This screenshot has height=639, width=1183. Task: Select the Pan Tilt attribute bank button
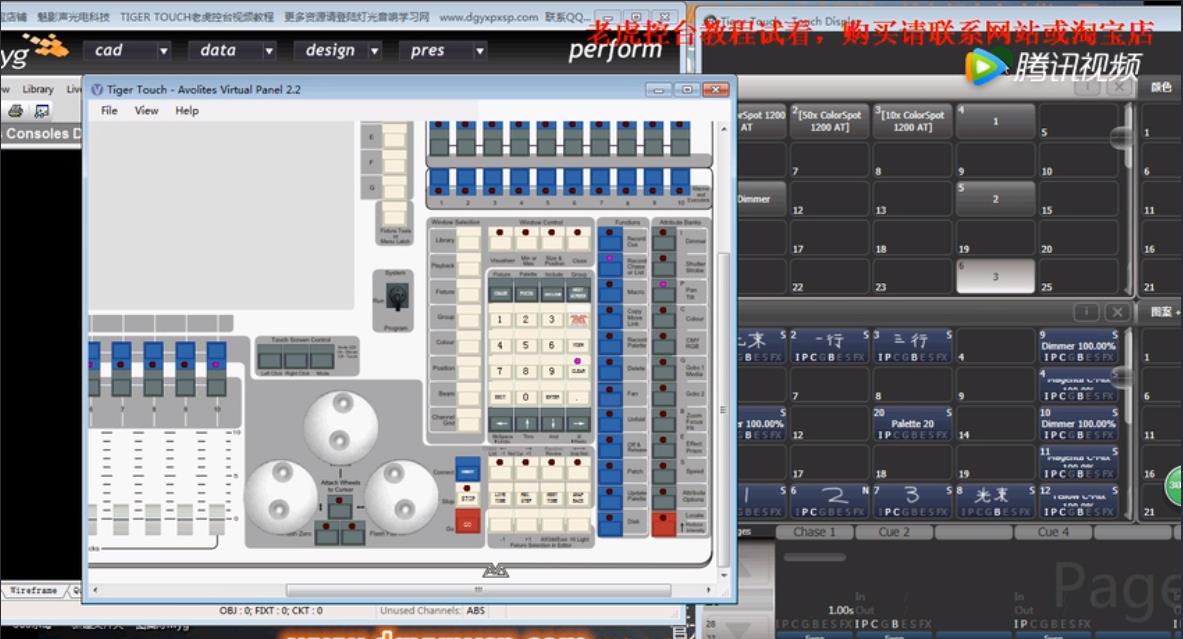tap(663, 291)
